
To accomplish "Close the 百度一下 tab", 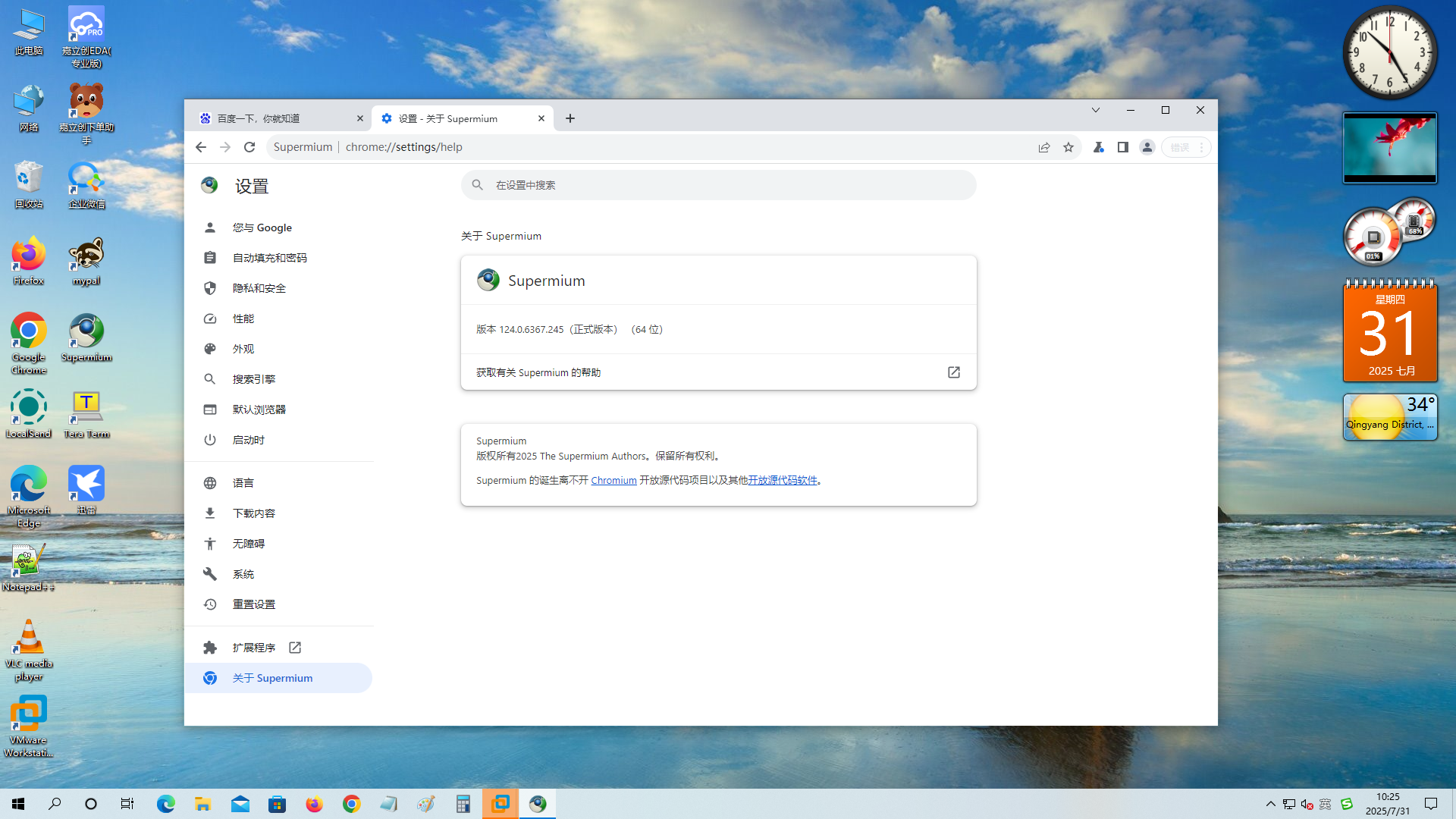I will (x=360, y=118).
